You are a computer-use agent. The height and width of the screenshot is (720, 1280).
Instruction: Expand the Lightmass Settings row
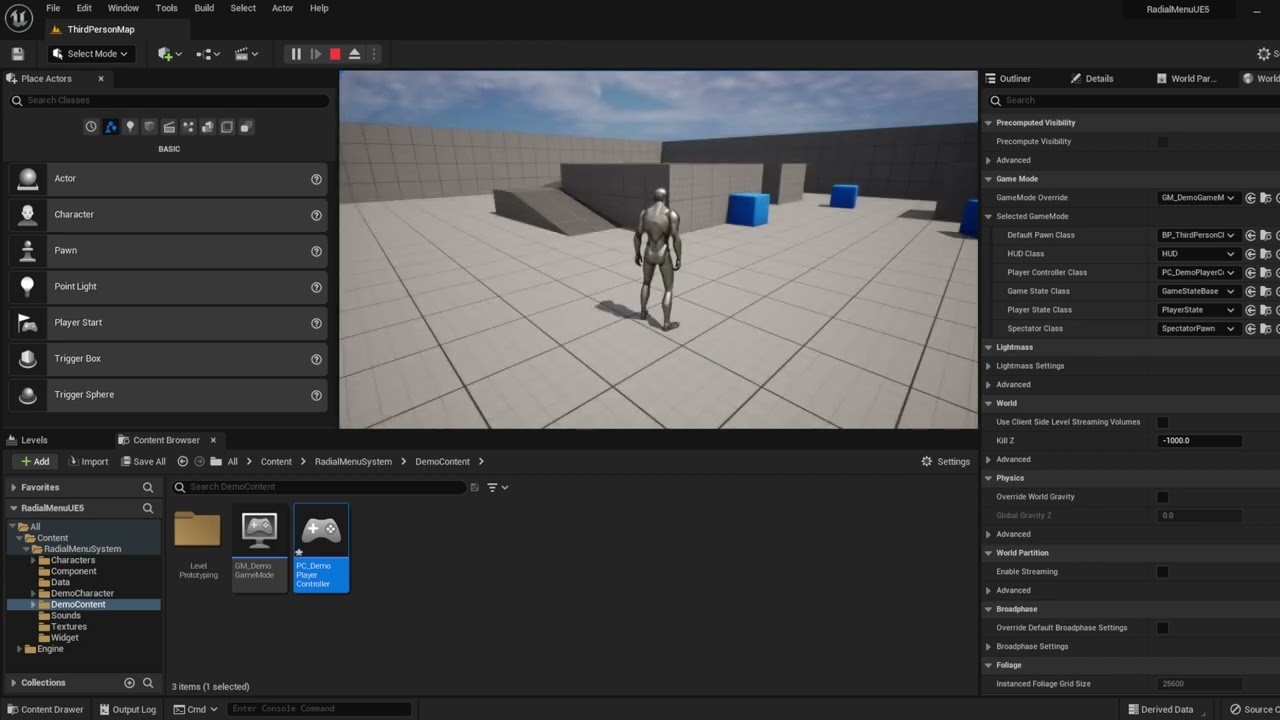click(x=988, y=366)
